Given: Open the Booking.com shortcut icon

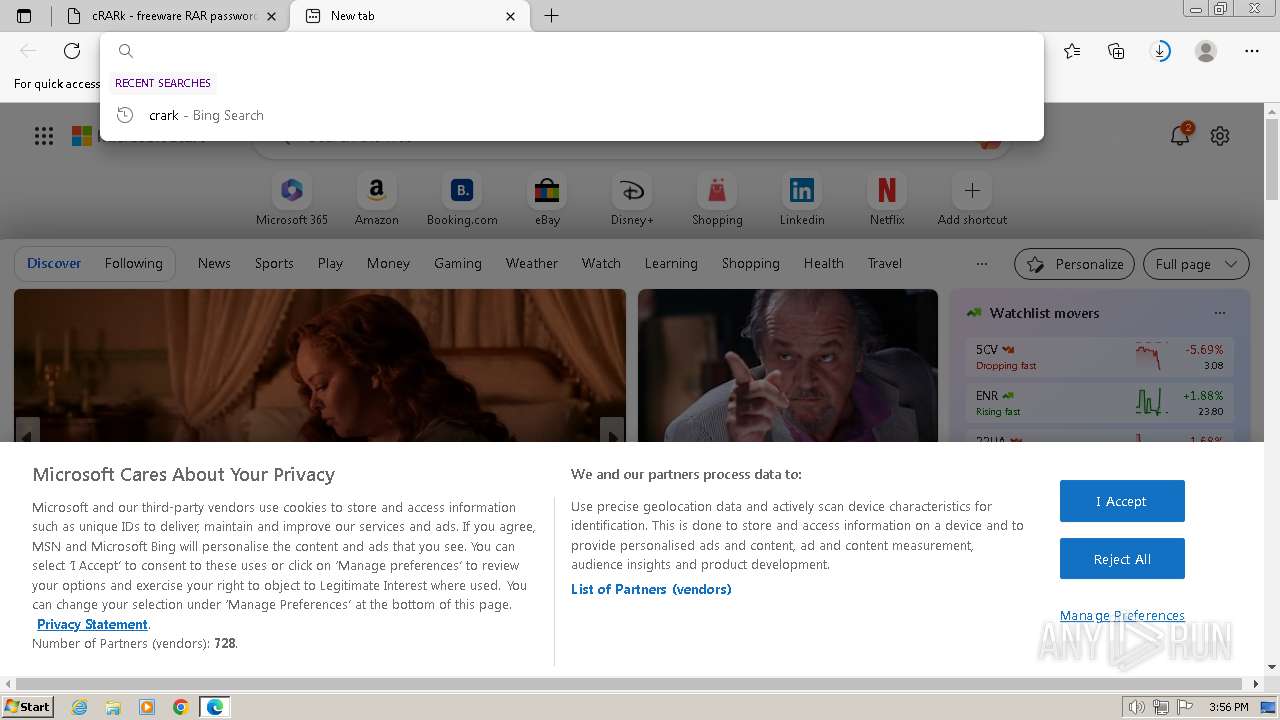Looking at the screenshot, I should (462, 190).
